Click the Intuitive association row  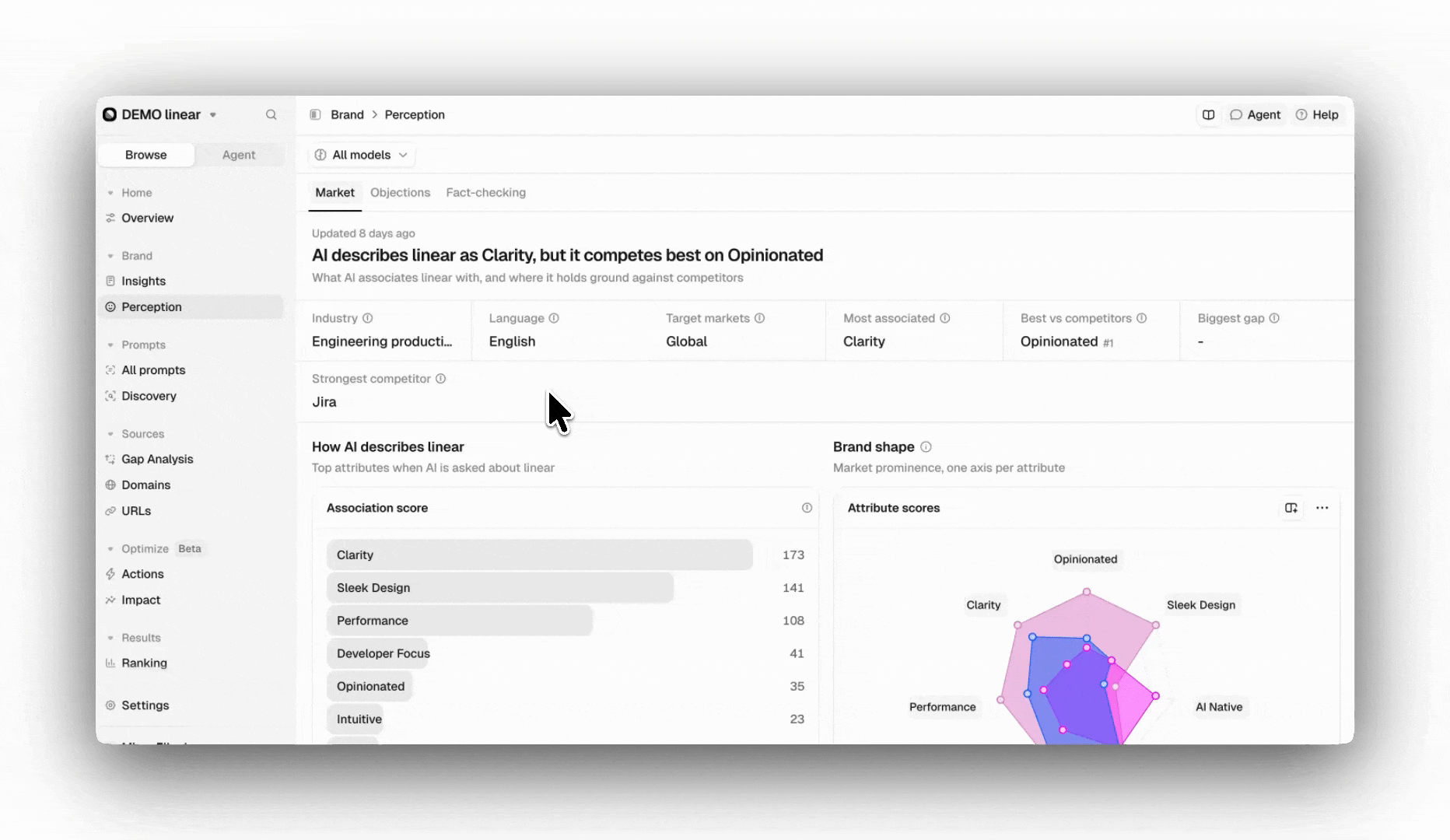click(566, 719)
